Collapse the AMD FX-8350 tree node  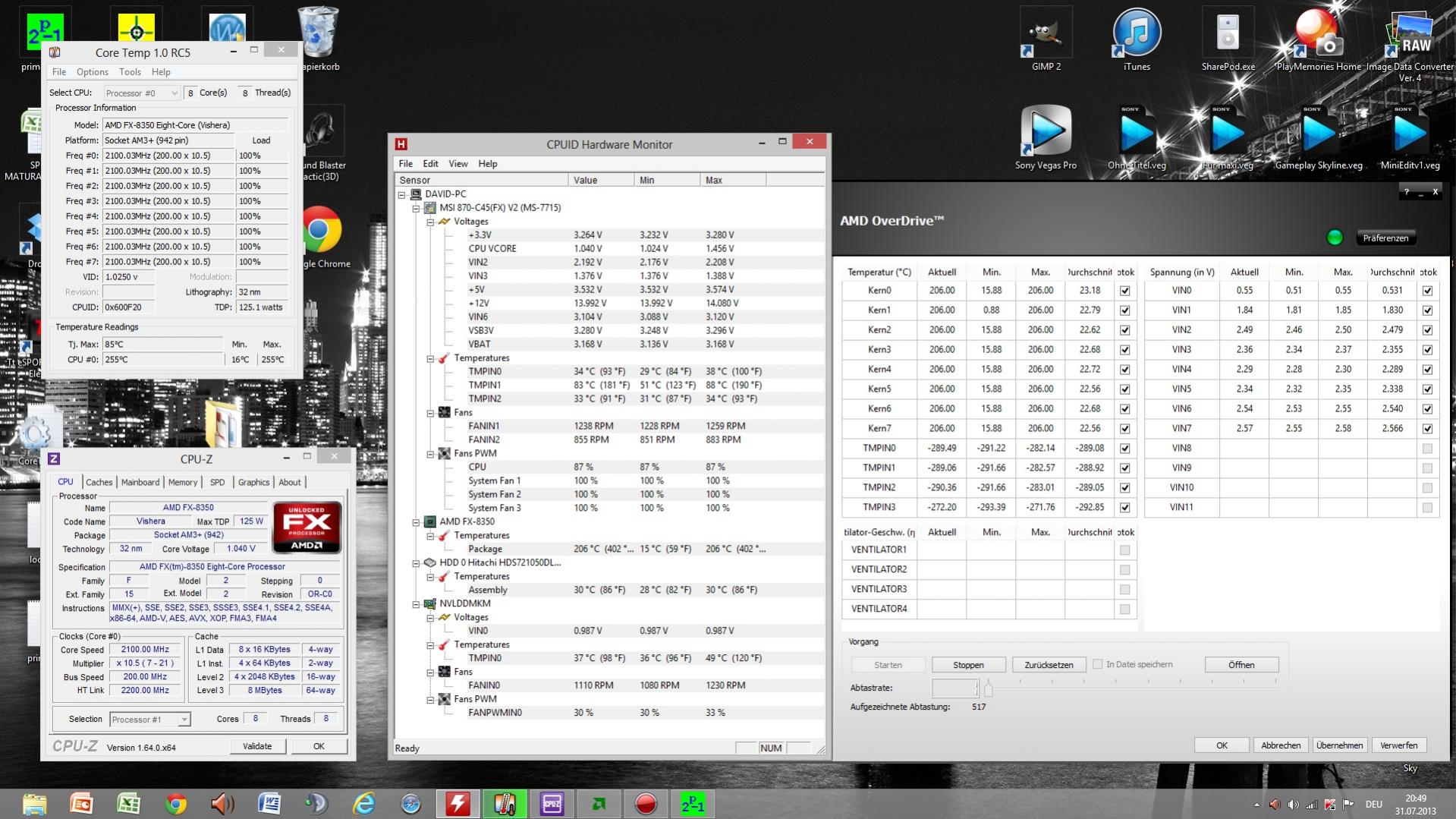pyautogui.click(x=416, y=522)
